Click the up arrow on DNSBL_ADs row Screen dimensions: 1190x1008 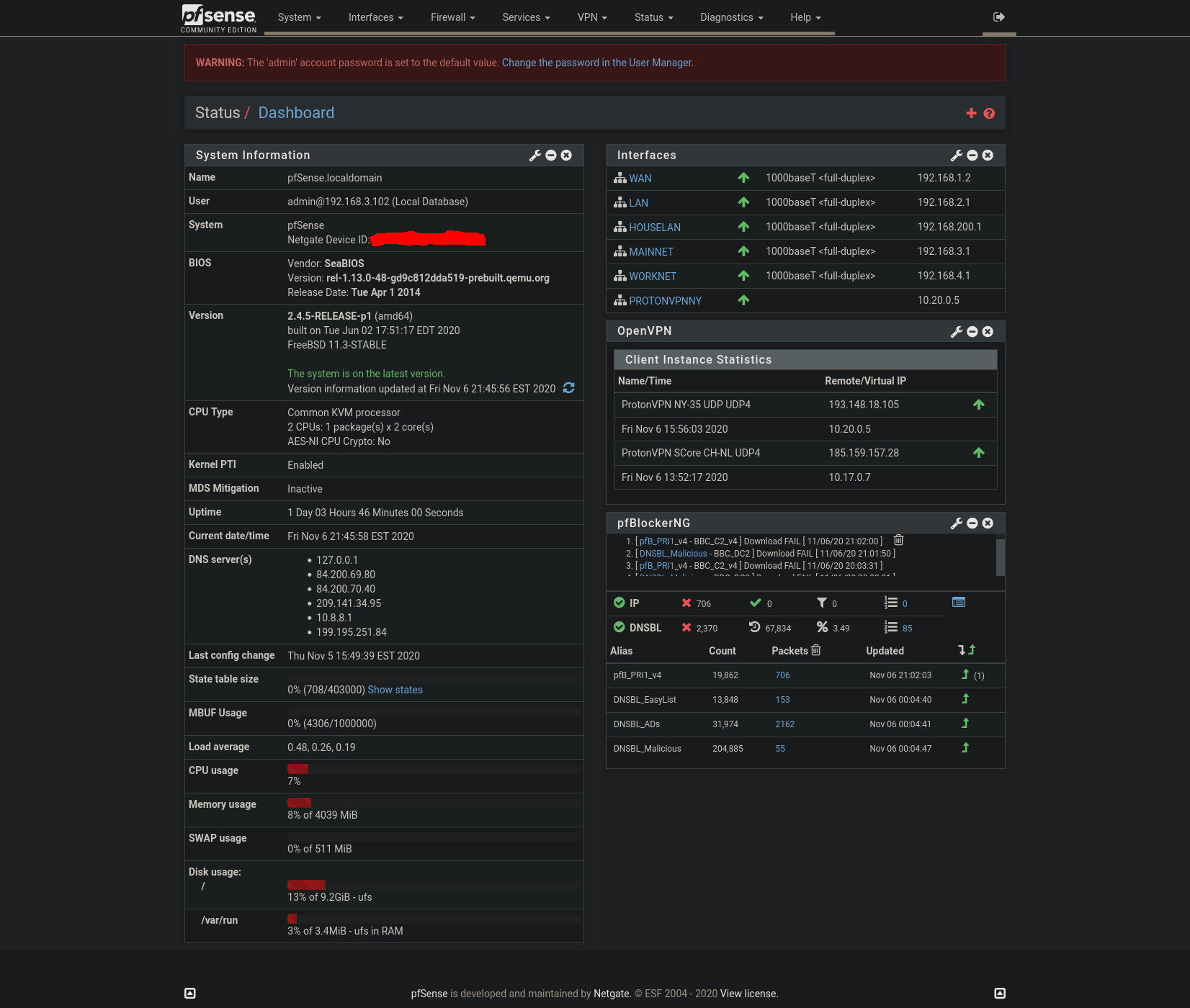[x=965, y=724]
